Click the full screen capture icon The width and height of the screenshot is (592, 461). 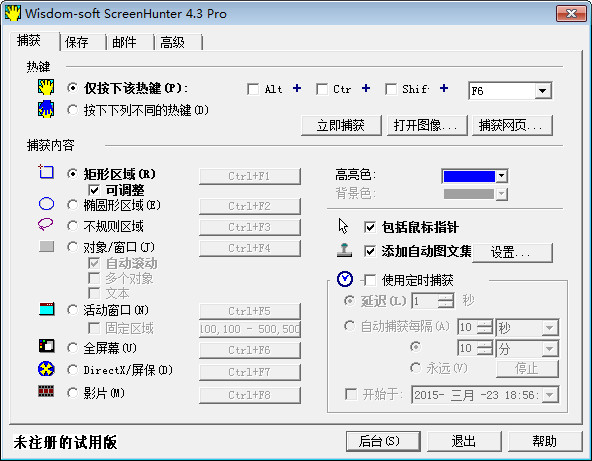(x=46, y=346)
